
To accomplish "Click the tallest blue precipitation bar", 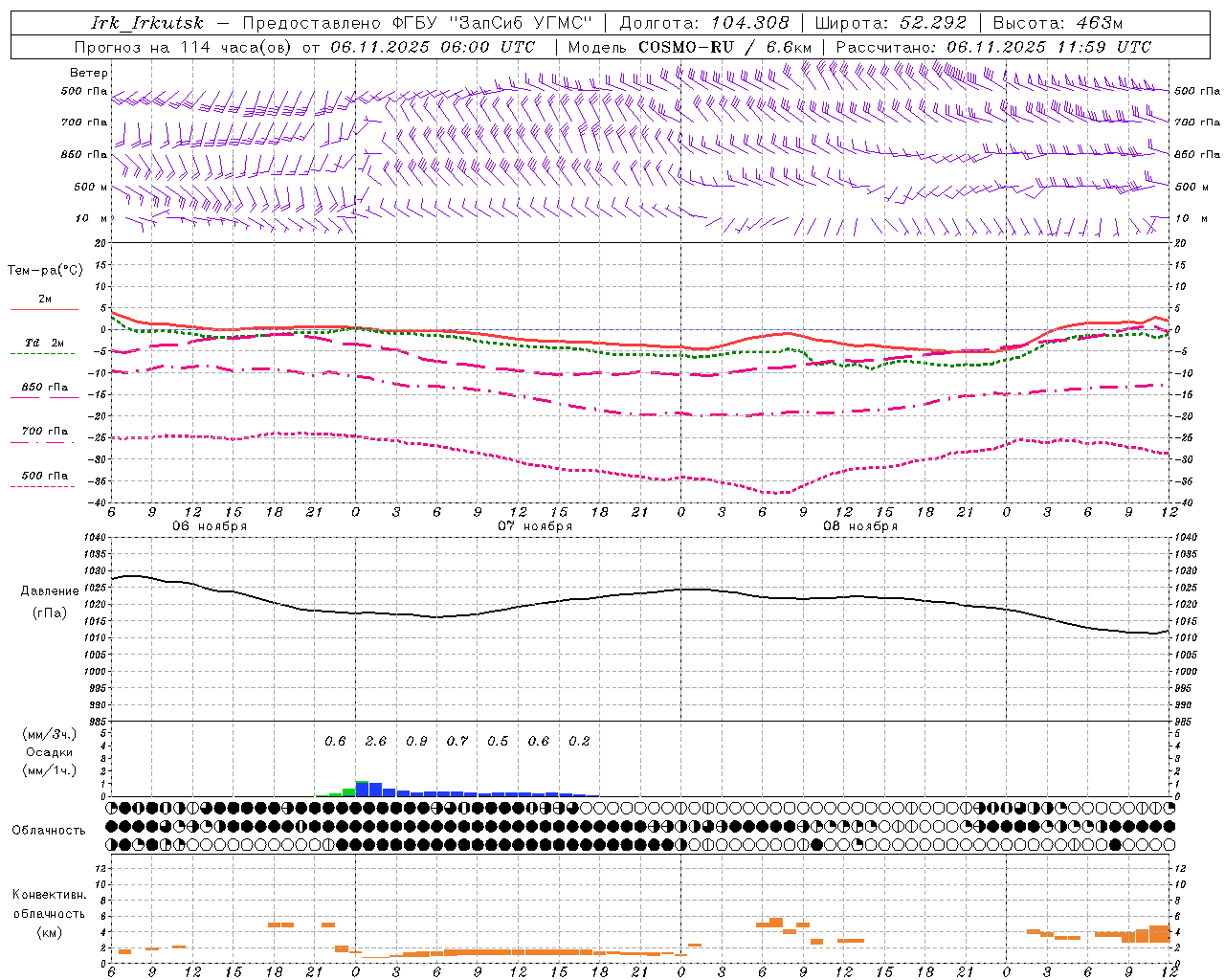I will pos(362,789).
